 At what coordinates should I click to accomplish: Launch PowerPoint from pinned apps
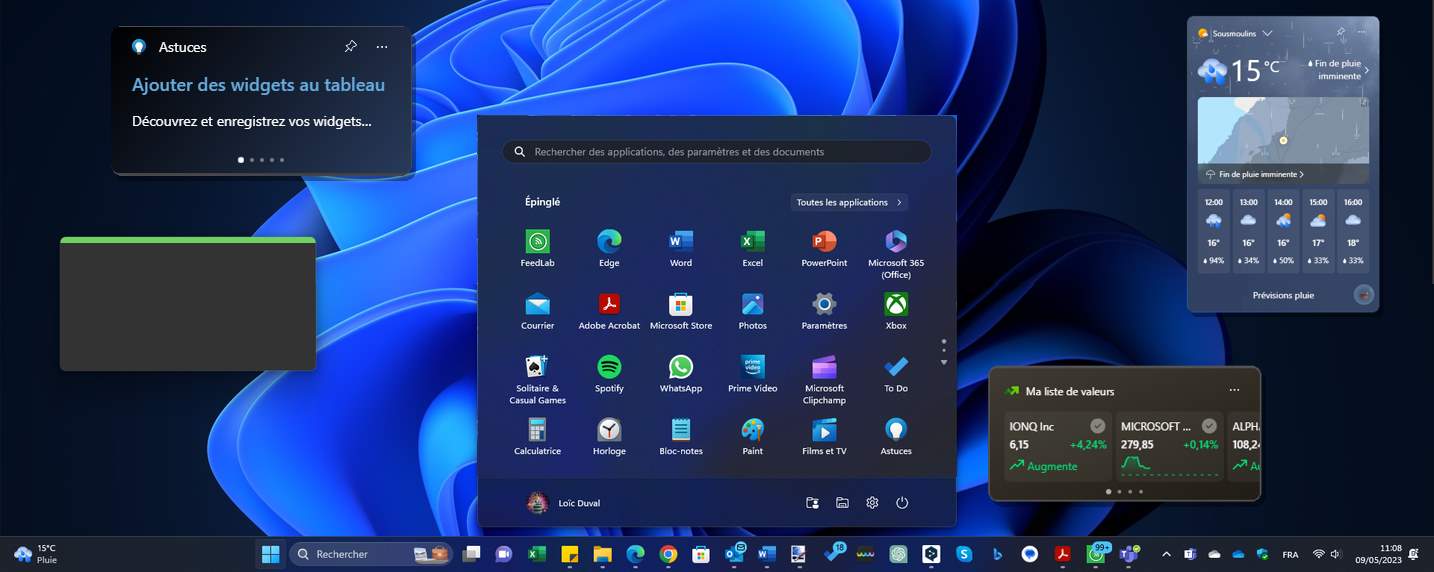pyautogui.click(x=824, y=249)
